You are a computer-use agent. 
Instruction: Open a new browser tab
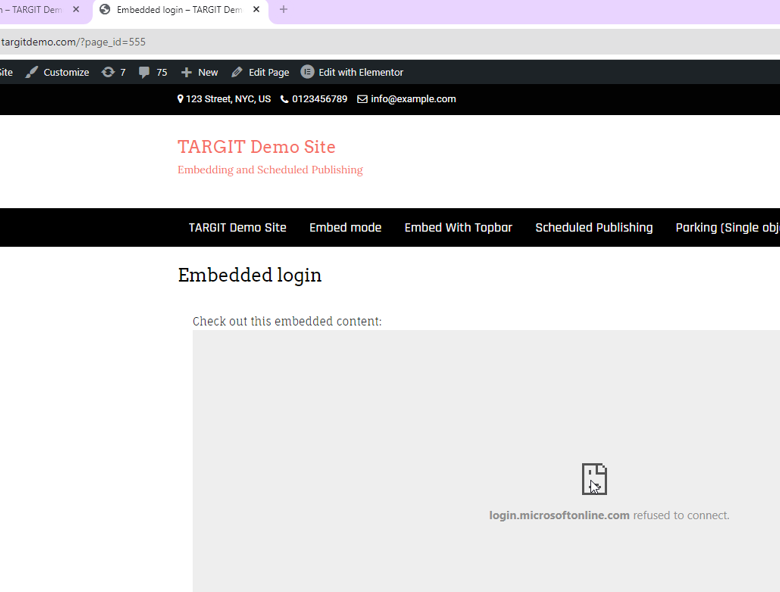[x=283, y=10]
